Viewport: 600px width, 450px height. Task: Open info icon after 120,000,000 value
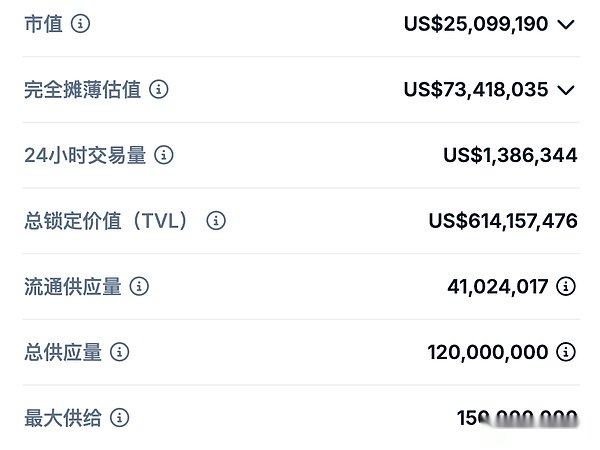566,352
